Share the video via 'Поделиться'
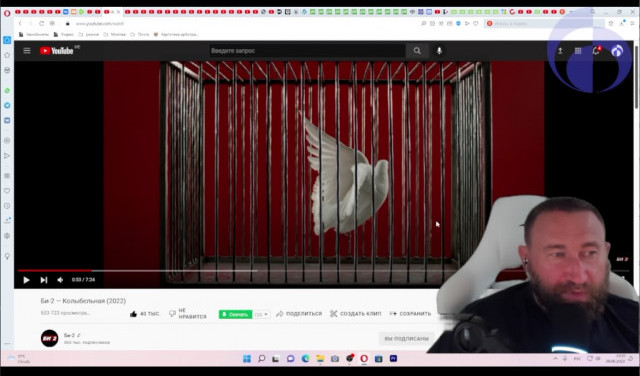 (299, 314)
